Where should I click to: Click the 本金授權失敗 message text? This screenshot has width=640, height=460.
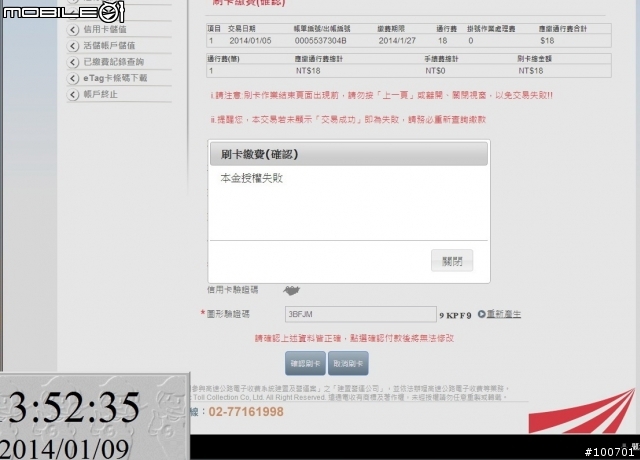point(251,178)
